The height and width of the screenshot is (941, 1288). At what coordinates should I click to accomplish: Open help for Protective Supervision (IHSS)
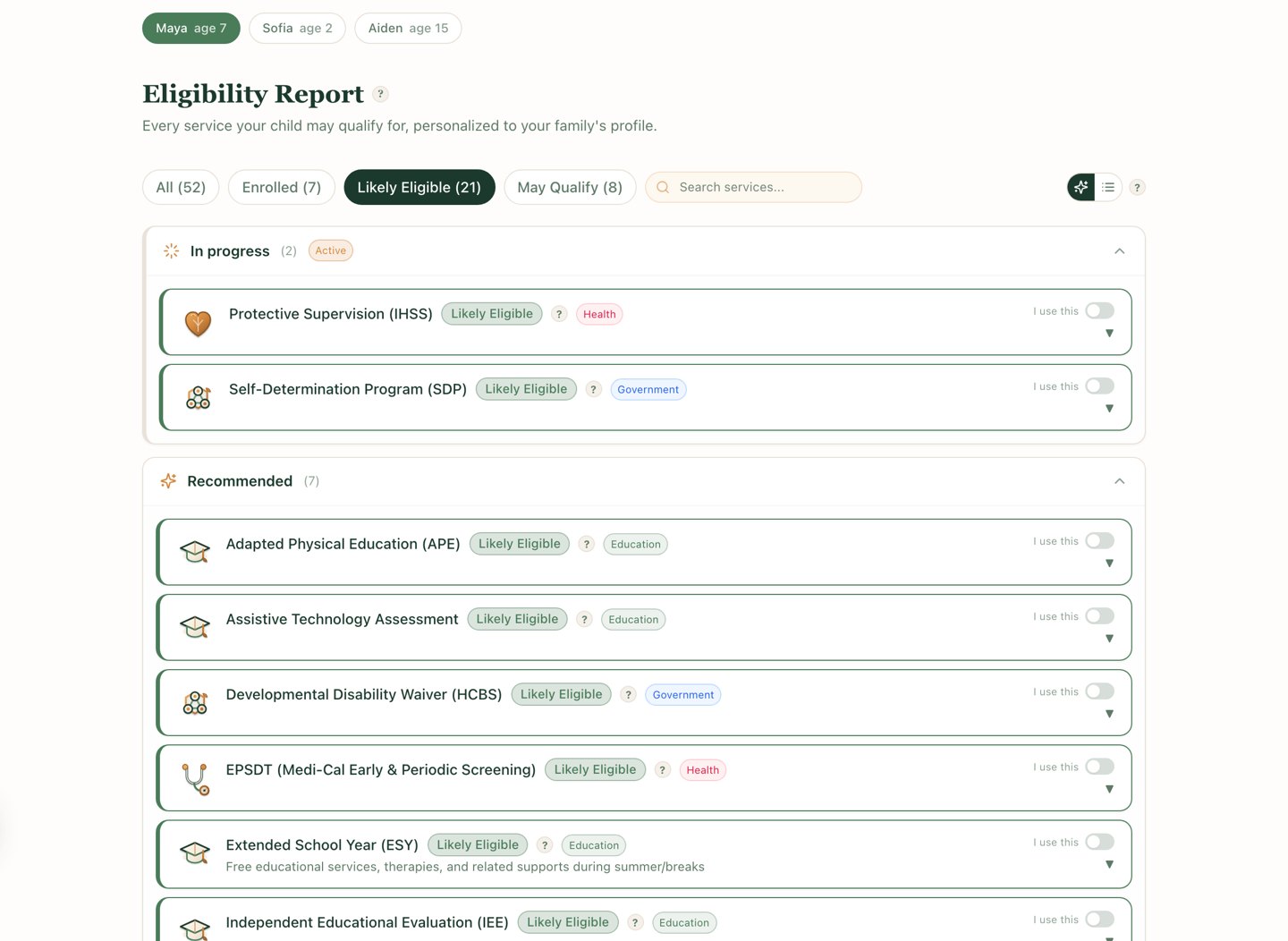point(559,314)
